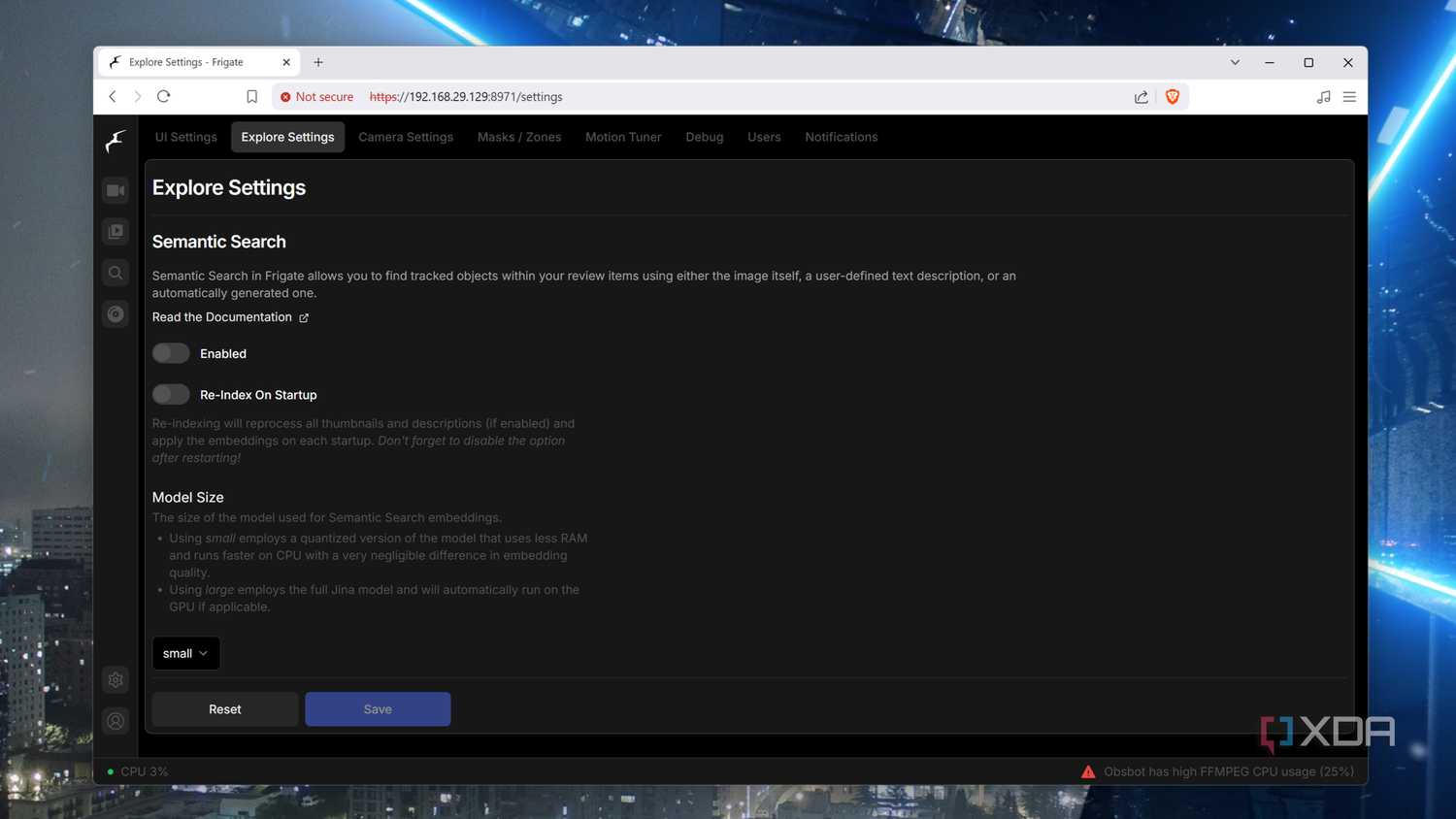The height and width of the screenshot is (819, 1456).
Task: Open the Brave Shields icon
Action: click(x=1173, y=96)
